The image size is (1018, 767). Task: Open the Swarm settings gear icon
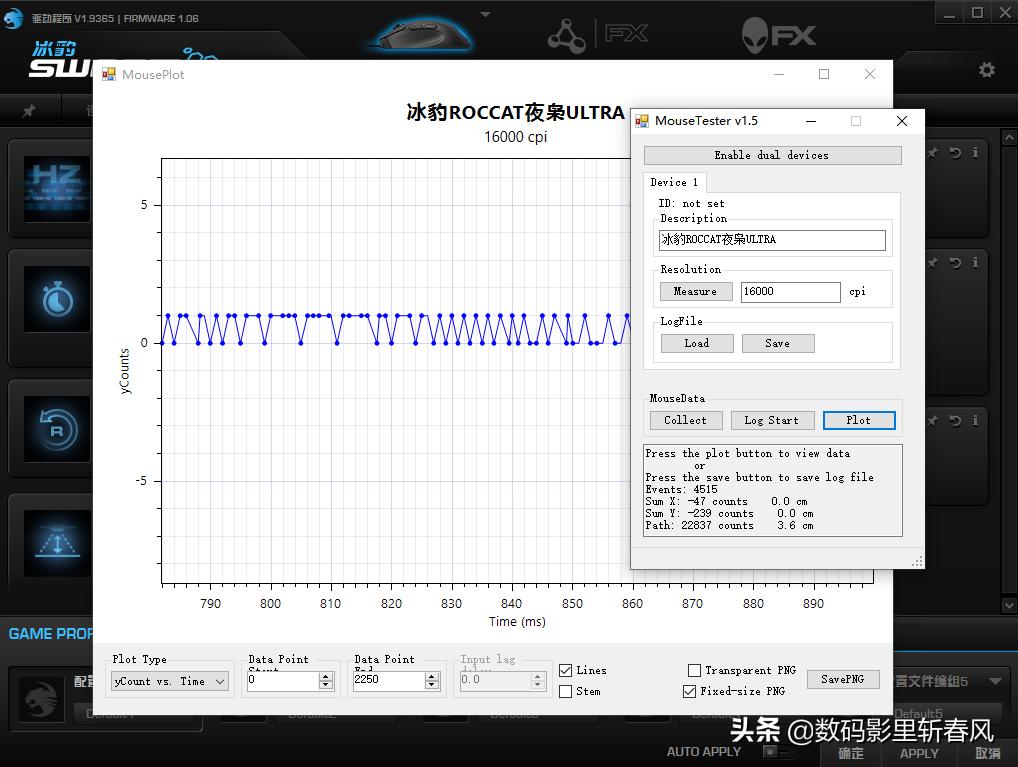986,69
